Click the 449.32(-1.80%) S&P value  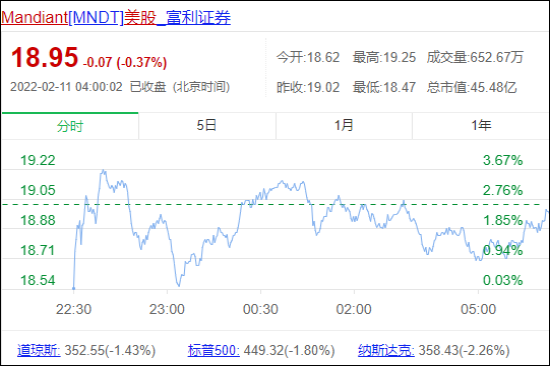(289, 350)
